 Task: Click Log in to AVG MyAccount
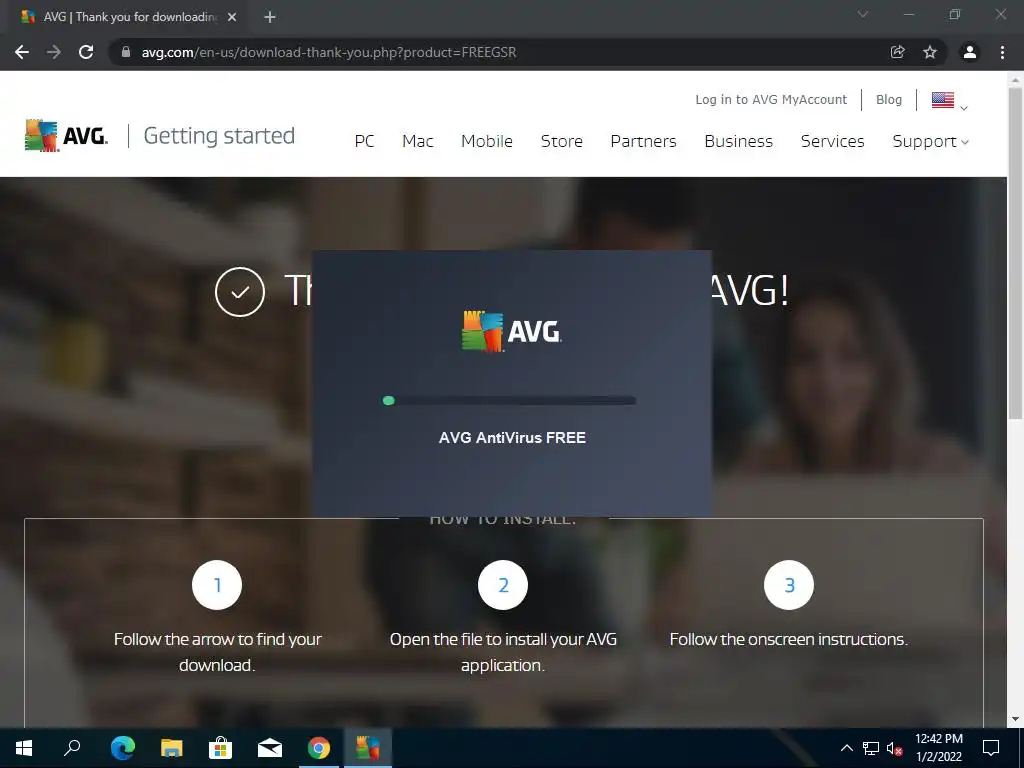tap(771, 99)
